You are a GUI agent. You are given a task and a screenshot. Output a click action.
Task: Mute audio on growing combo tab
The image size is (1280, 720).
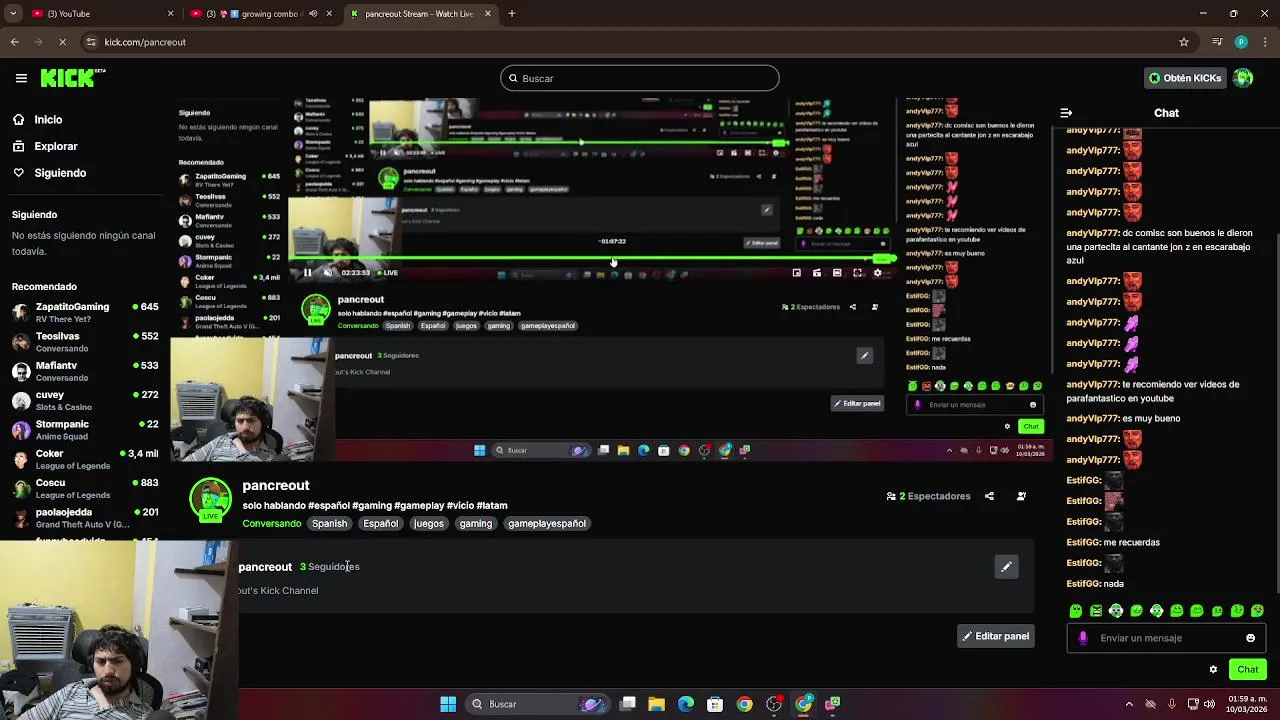click(313, 14)
